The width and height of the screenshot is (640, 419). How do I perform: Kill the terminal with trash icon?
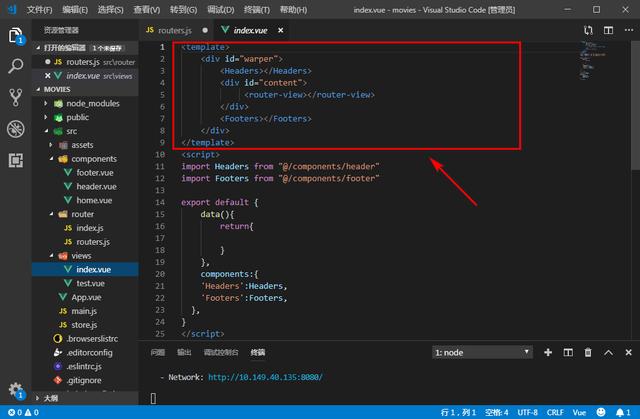click(x=588, y=352)
